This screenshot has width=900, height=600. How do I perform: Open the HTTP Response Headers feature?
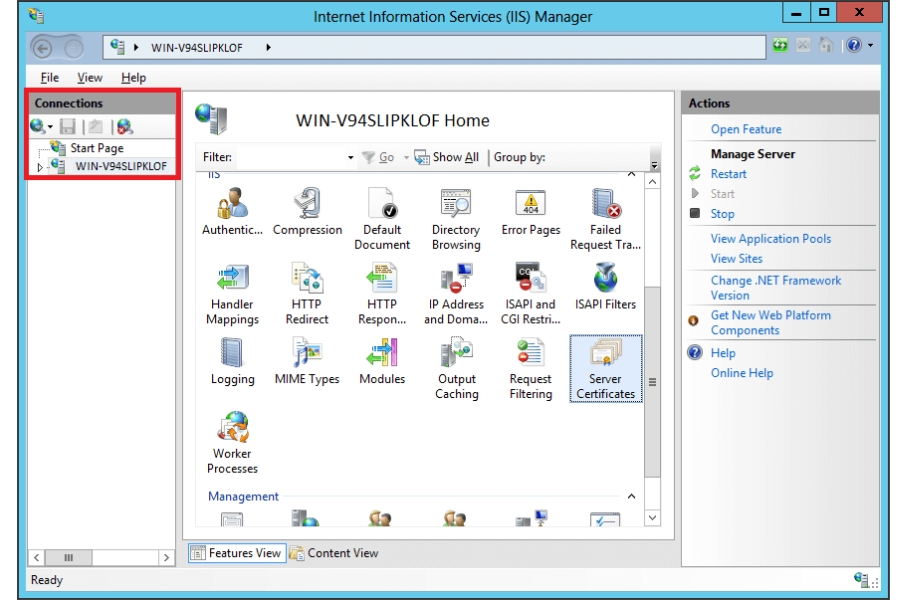coord(382,294)
